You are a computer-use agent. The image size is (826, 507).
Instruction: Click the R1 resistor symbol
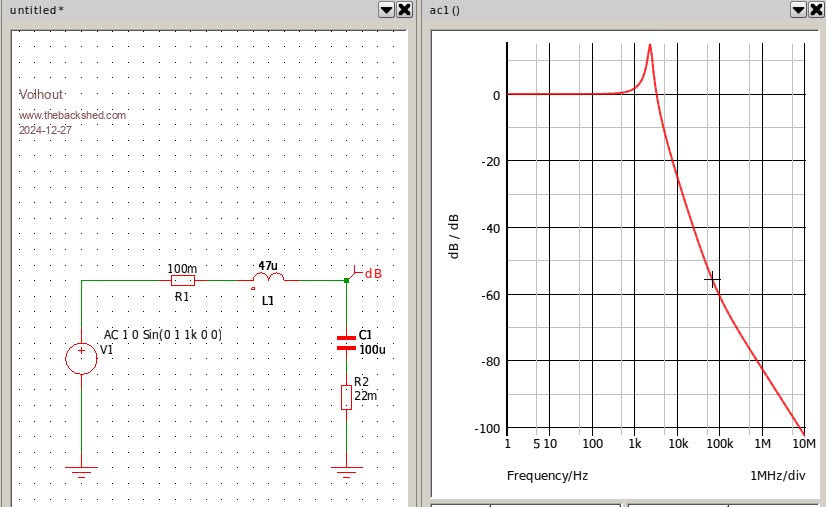tap(182, 281)
